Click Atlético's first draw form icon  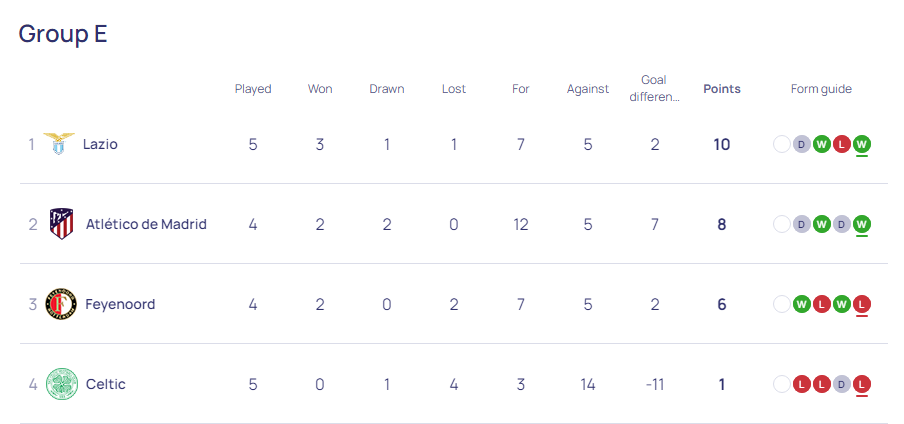[801, 224]
